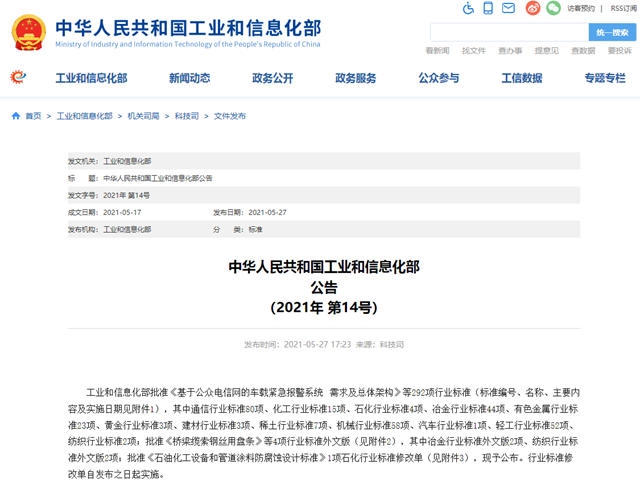Click the 找文件 quick search link
The width and height of the screenshot is (640, 481).
pyautogui.click(x=473, y=50)
